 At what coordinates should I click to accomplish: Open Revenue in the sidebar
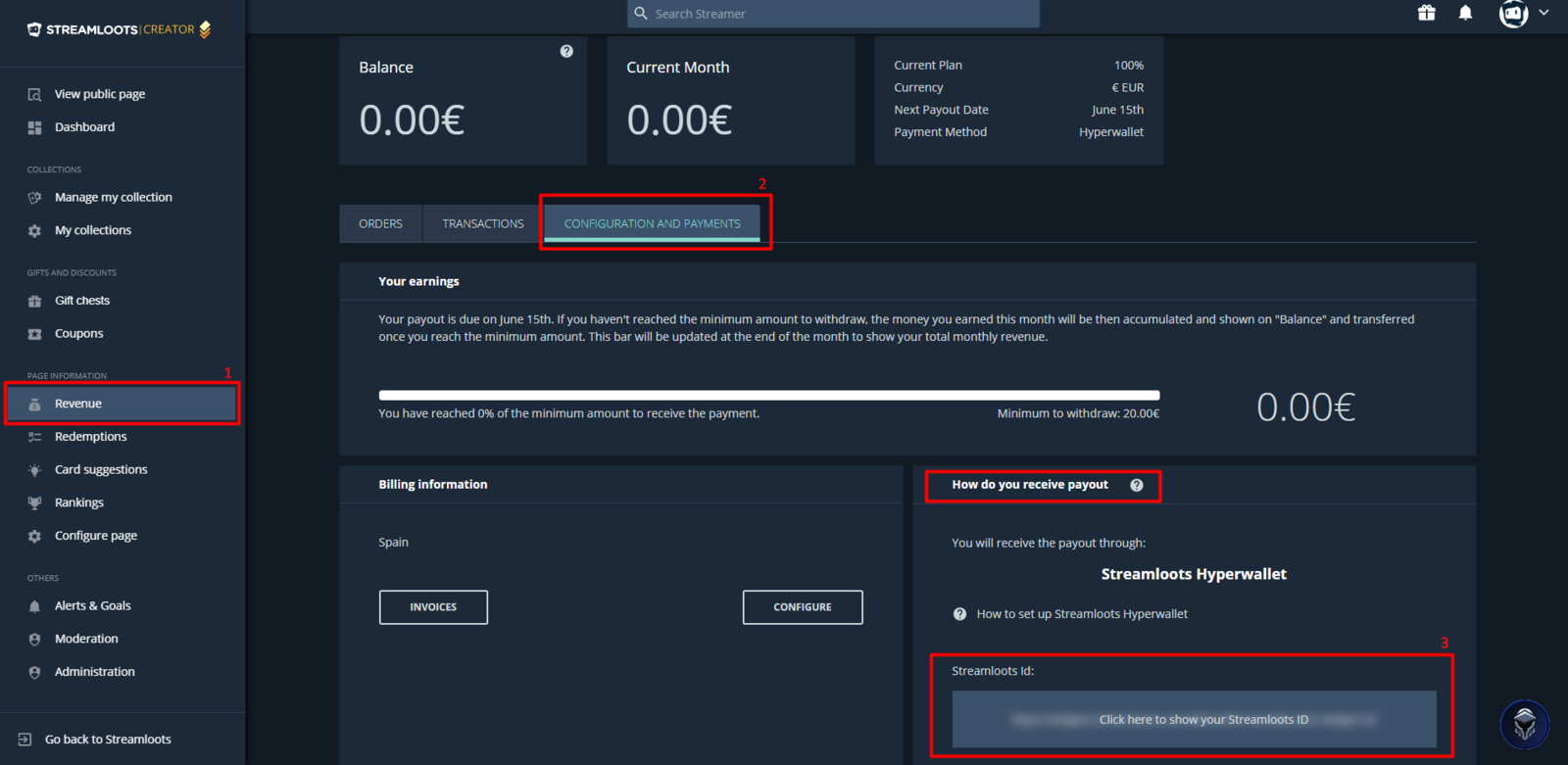point(122,404)
